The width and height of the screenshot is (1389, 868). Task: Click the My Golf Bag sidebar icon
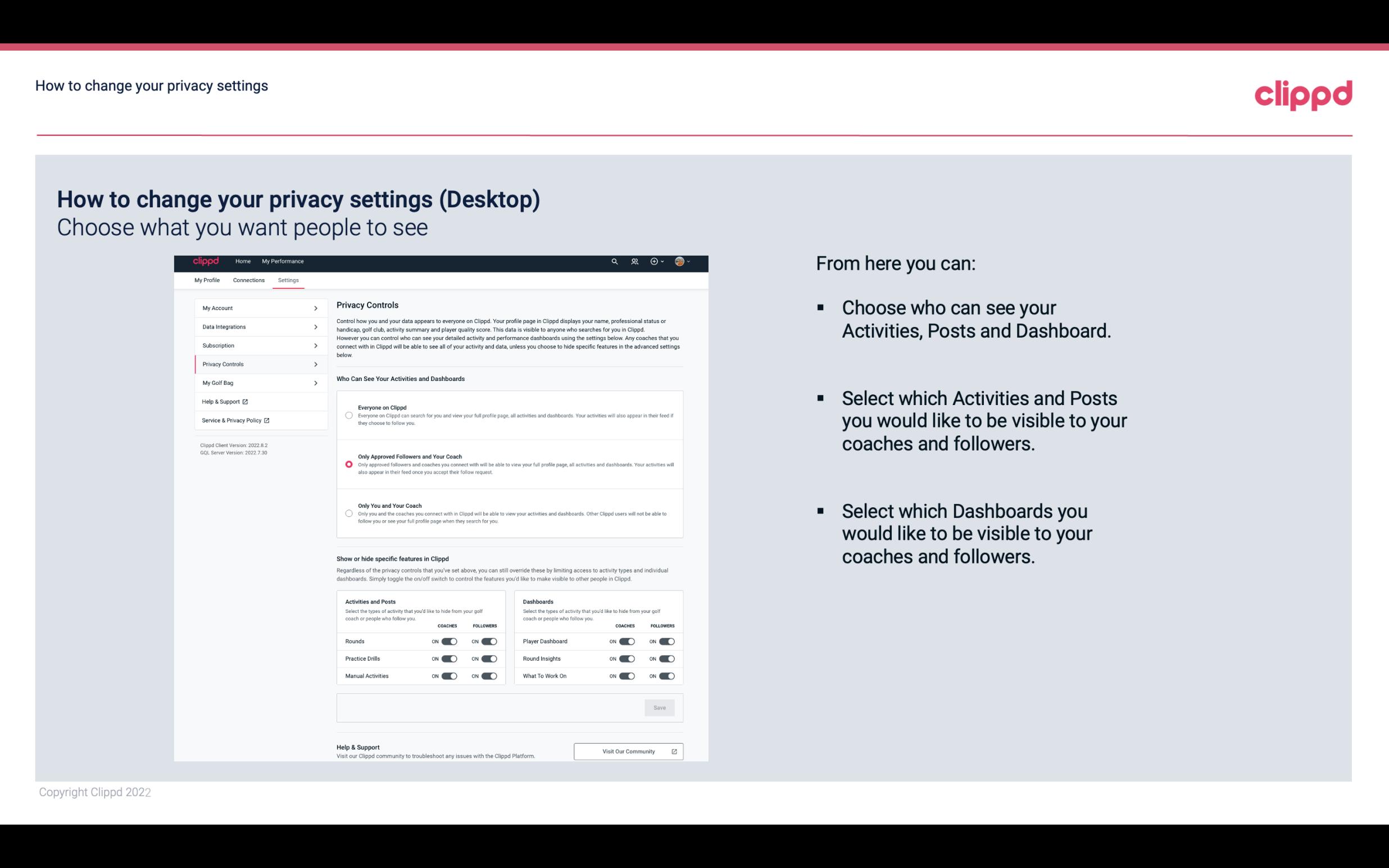(254, 382)
